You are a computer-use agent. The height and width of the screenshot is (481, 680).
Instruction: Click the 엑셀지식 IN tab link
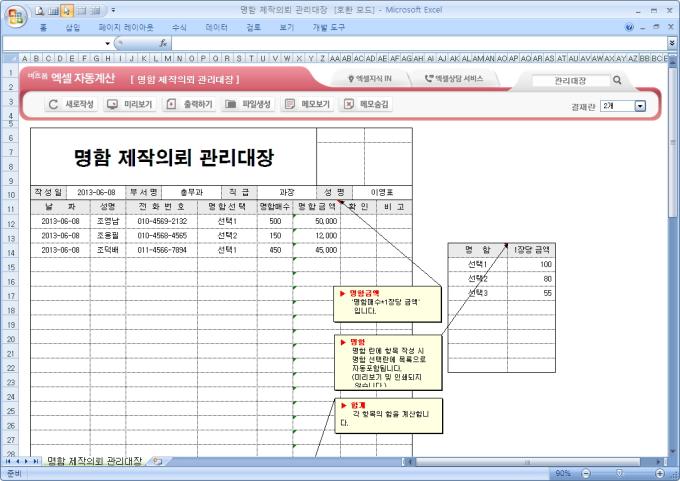pos(370,79)
